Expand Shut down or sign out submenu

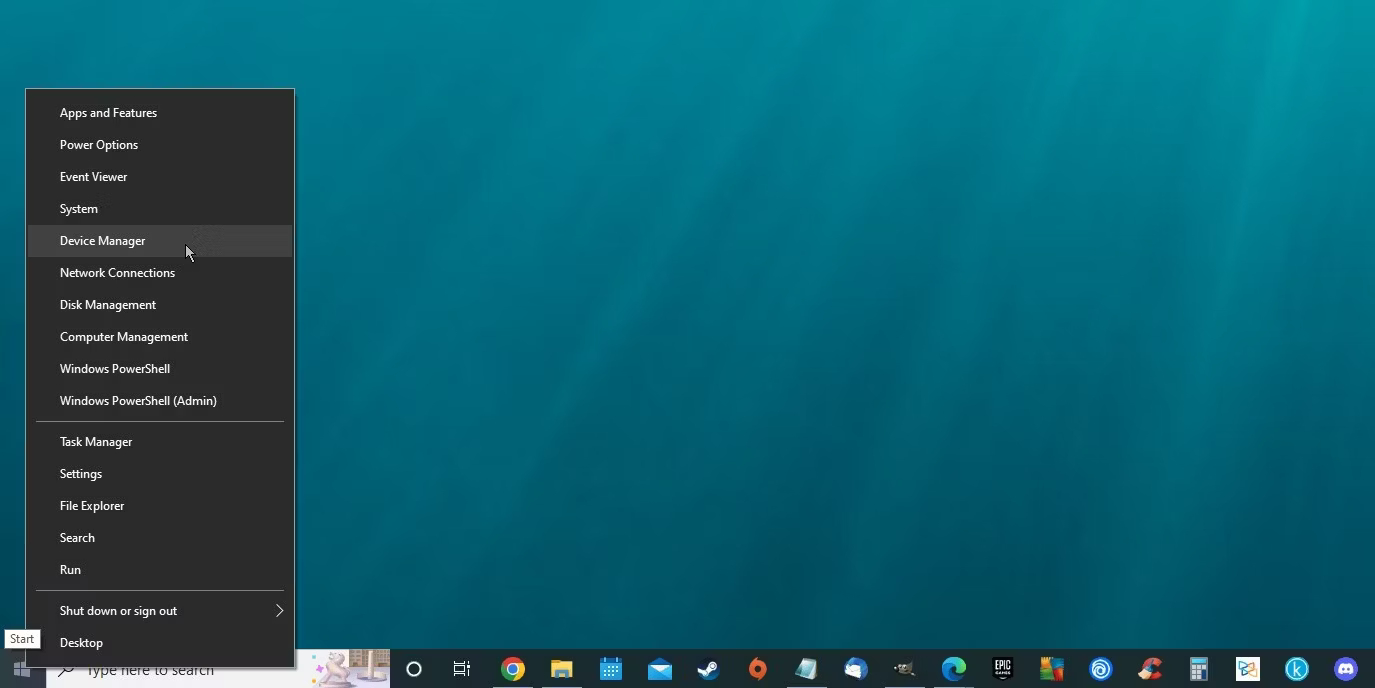160,611
